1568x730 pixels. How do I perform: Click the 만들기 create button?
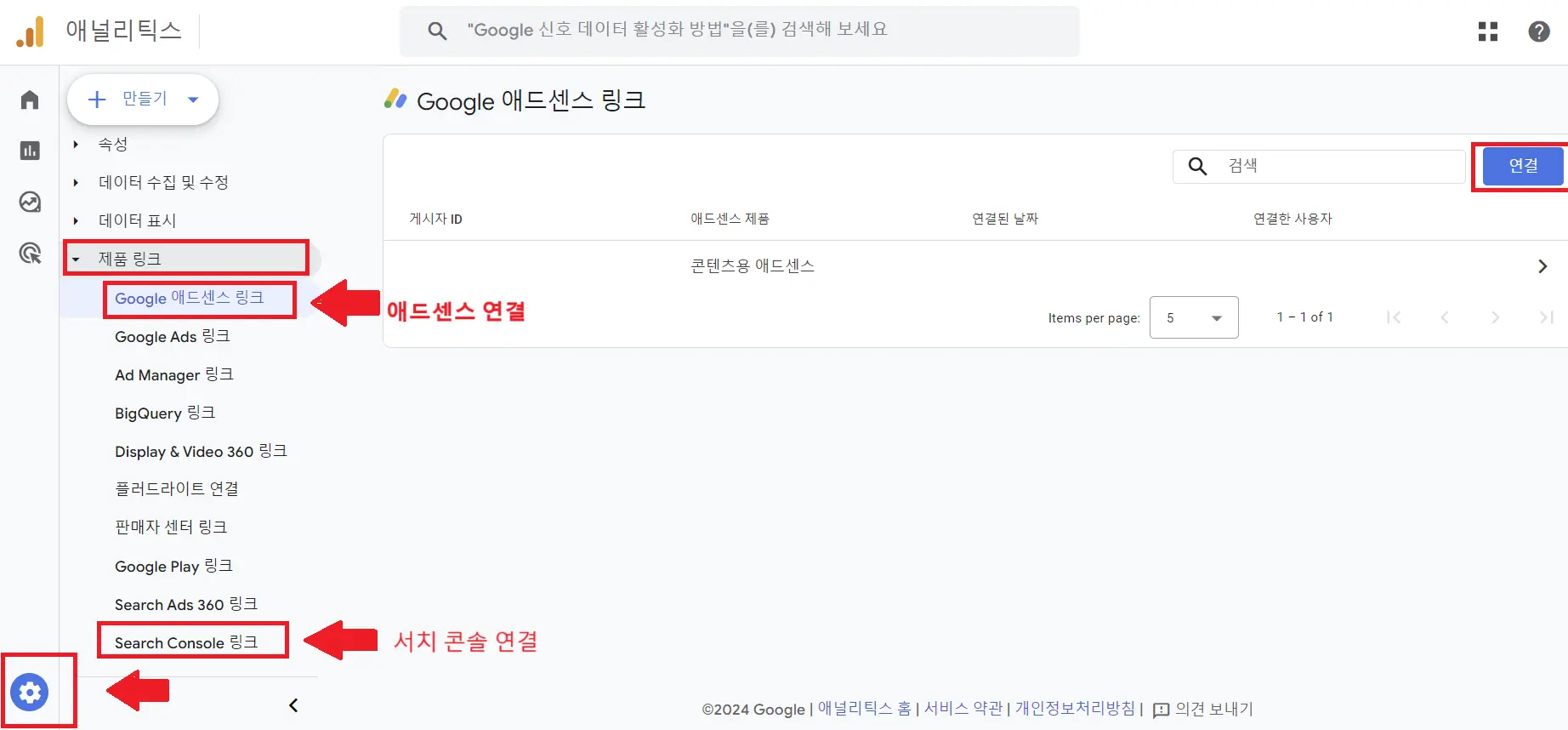click(143, 100)
